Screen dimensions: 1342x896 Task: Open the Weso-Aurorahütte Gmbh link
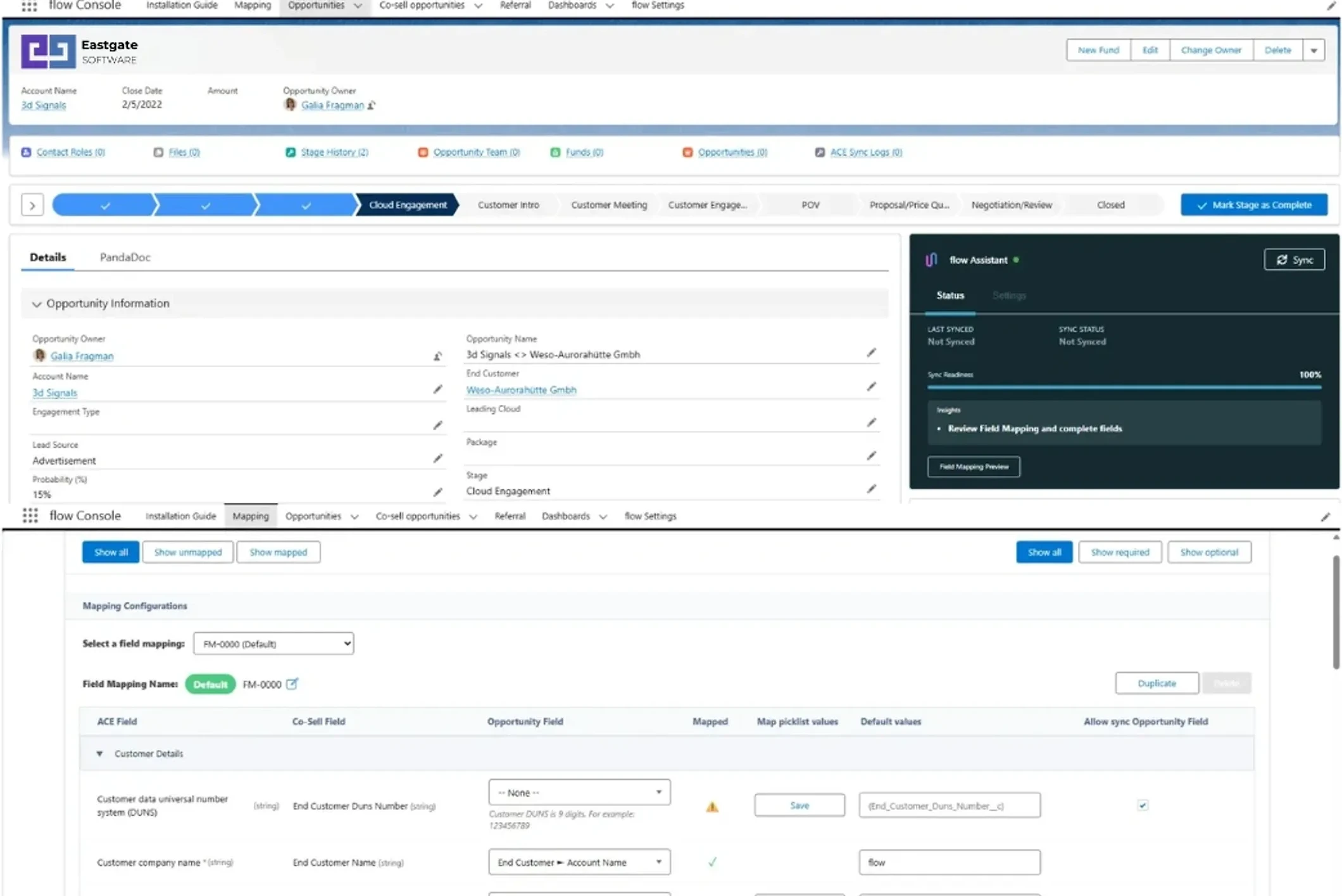point(521,390)
